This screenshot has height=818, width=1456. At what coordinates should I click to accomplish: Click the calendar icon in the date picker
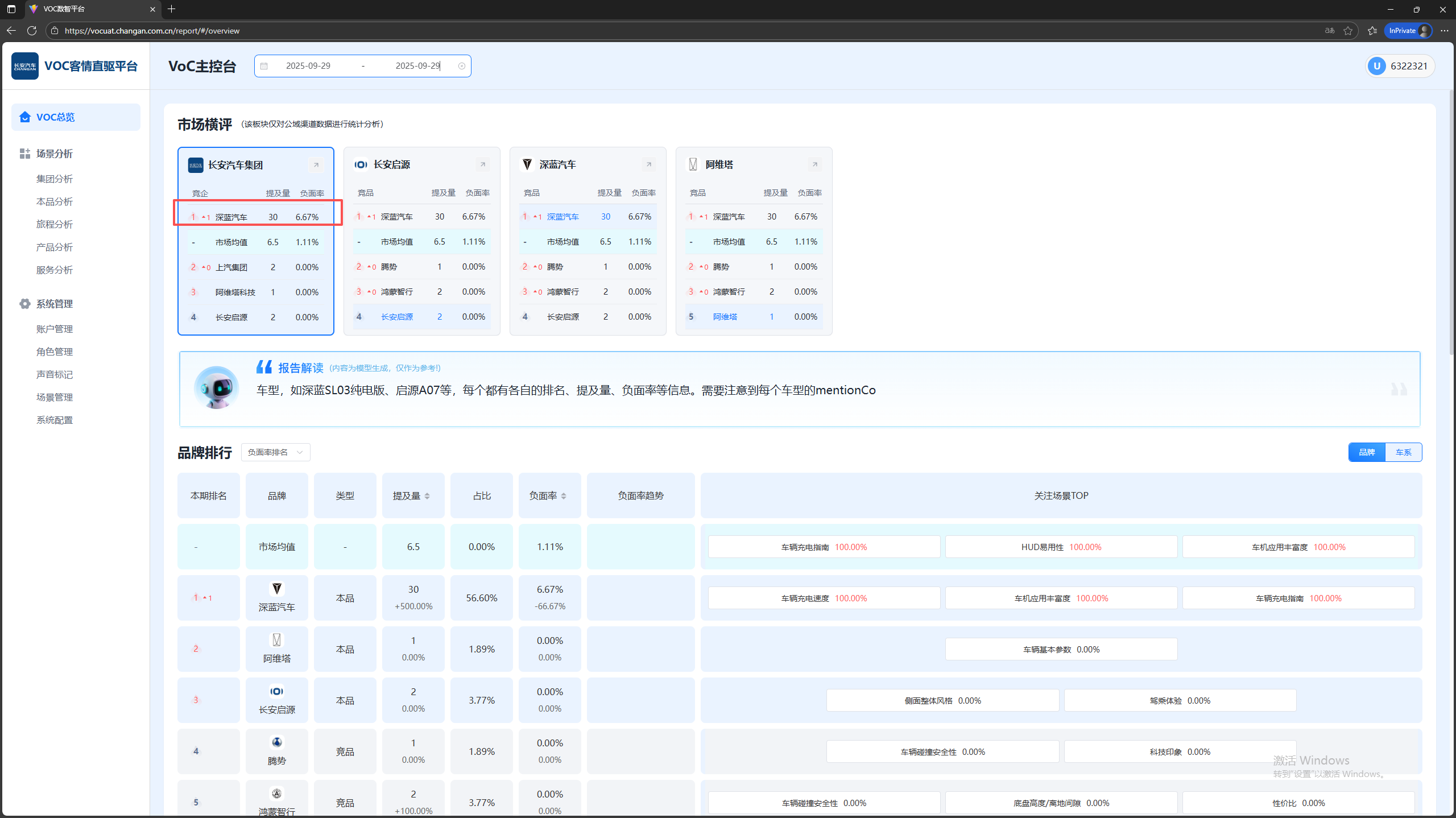point(264,66)
